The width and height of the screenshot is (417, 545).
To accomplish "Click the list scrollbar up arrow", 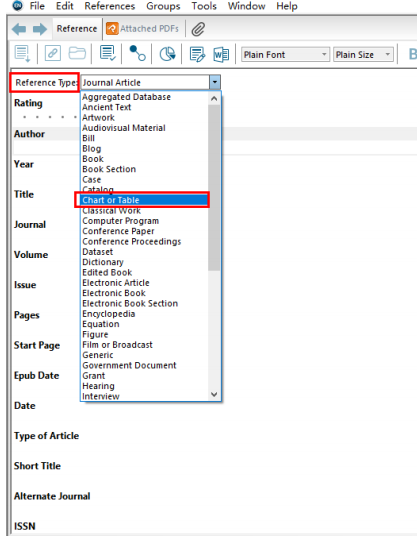I will 214,98.
